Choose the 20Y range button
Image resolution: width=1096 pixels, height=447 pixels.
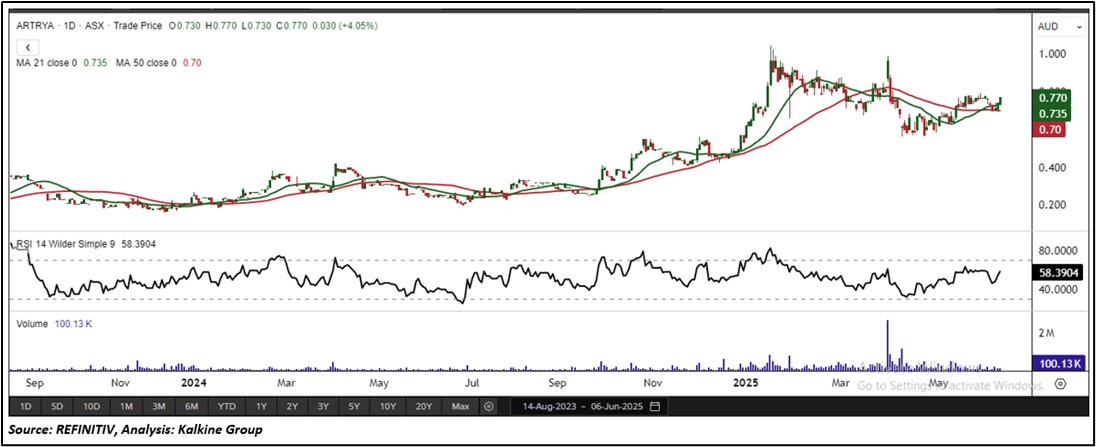point(424,406)
